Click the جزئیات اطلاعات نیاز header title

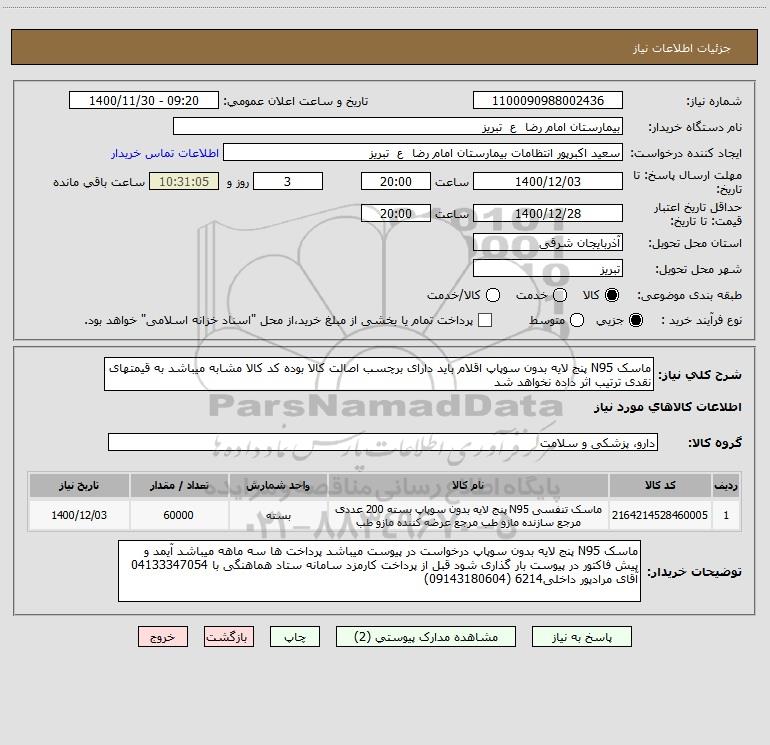click(x=682, y=48)
